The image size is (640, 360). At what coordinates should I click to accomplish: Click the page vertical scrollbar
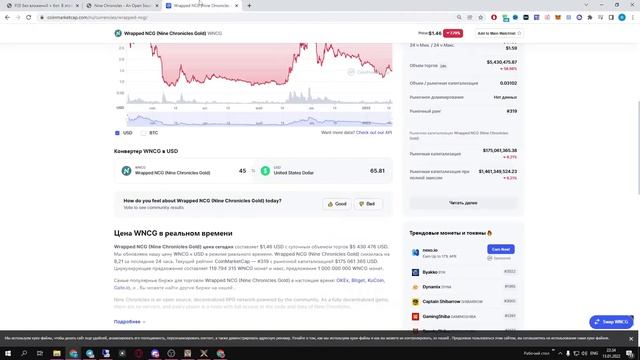[638, 148]
